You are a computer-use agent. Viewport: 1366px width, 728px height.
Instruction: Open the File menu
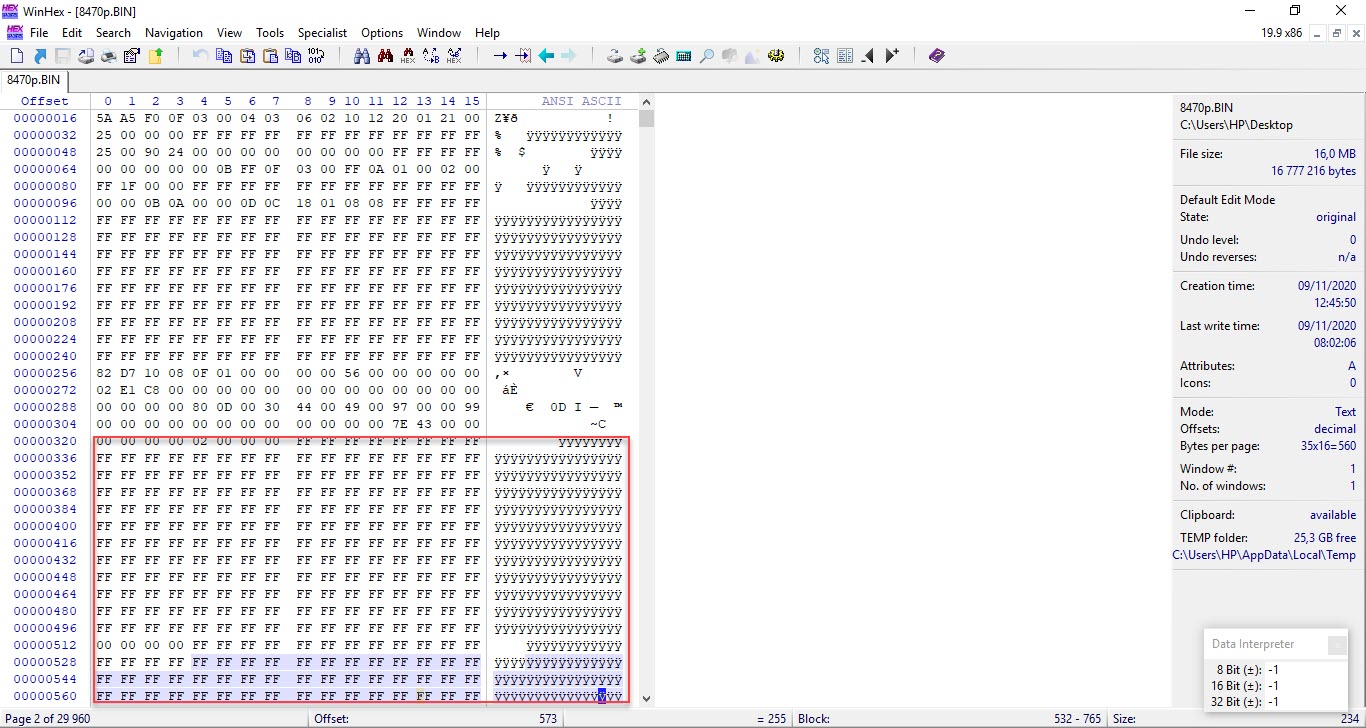(x=39, y=33)
